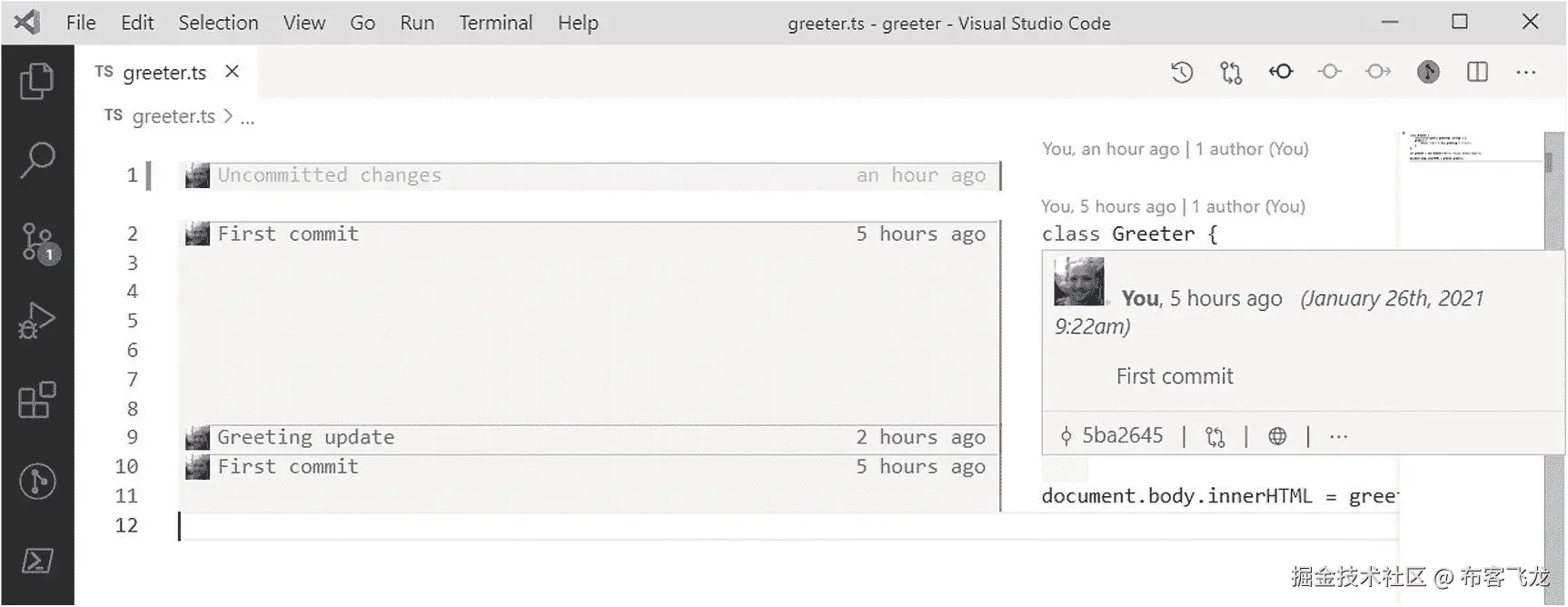Open editor toolbar more actions ellipsis
The image size is (1568, 607).
pos(1526,72)
